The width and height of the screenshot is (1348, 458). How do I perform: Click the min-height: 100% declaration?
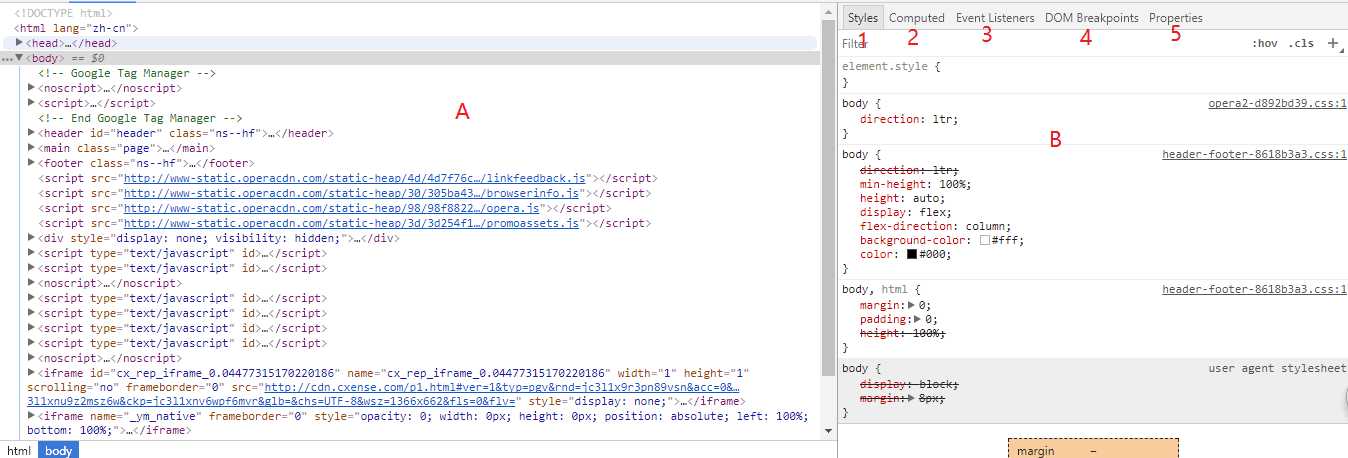pos(915,184)
